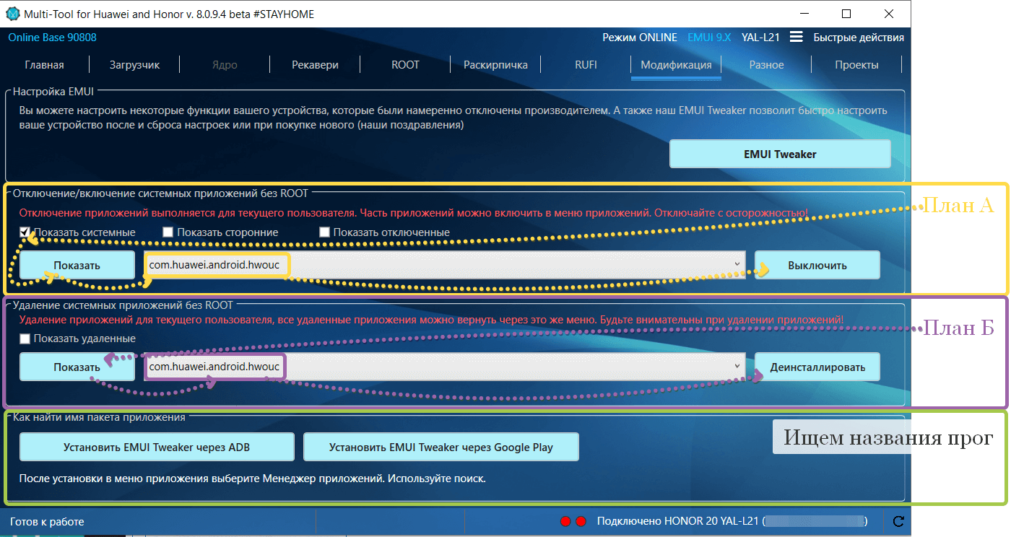Click Установить EMUI Tweaker через Google Play
The height and width of the screenshot is (537, 1024).
[441, 447]
